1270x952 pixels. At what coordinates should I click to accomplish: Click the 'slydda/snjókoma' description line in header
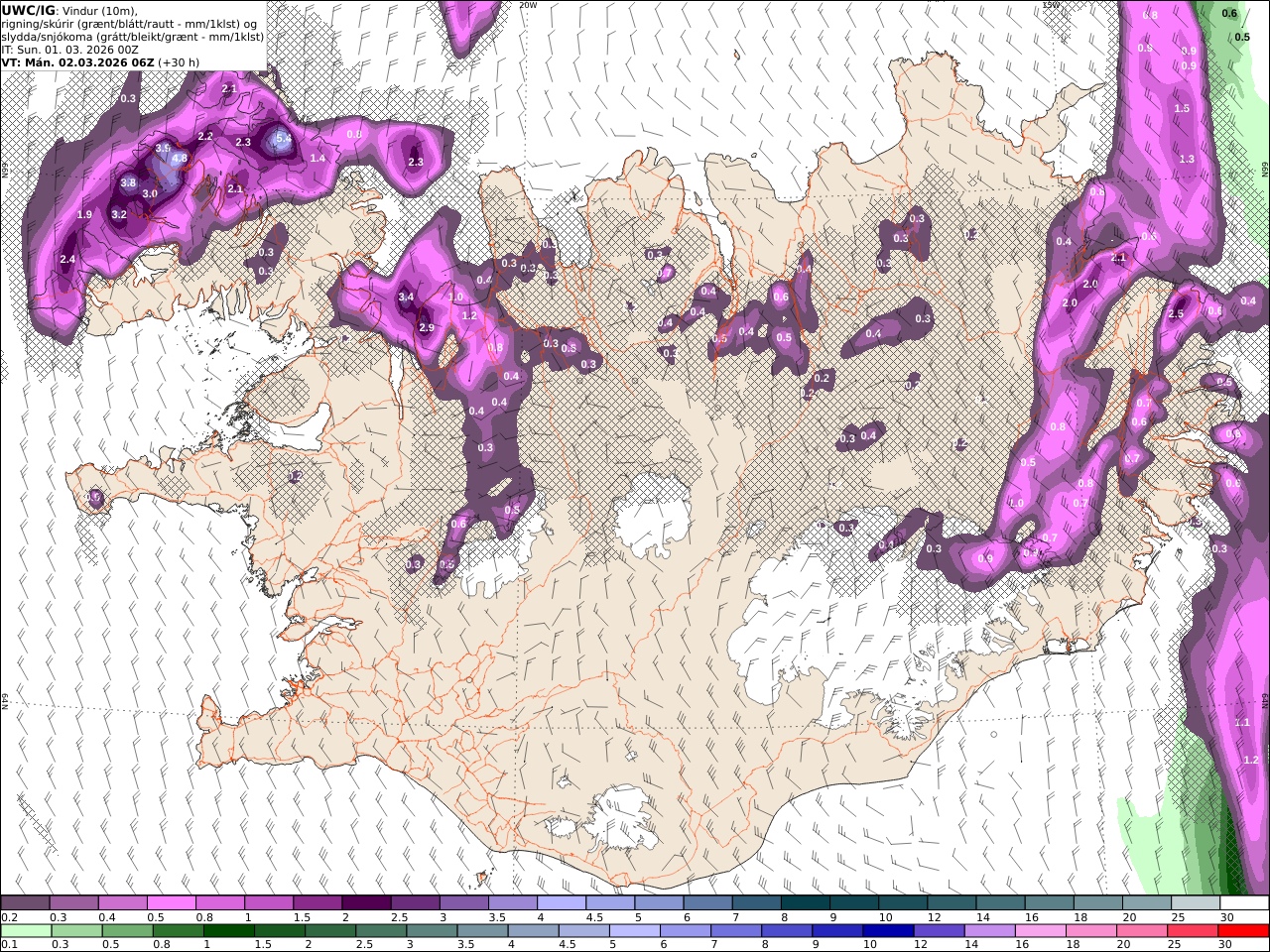click(133, 36)
